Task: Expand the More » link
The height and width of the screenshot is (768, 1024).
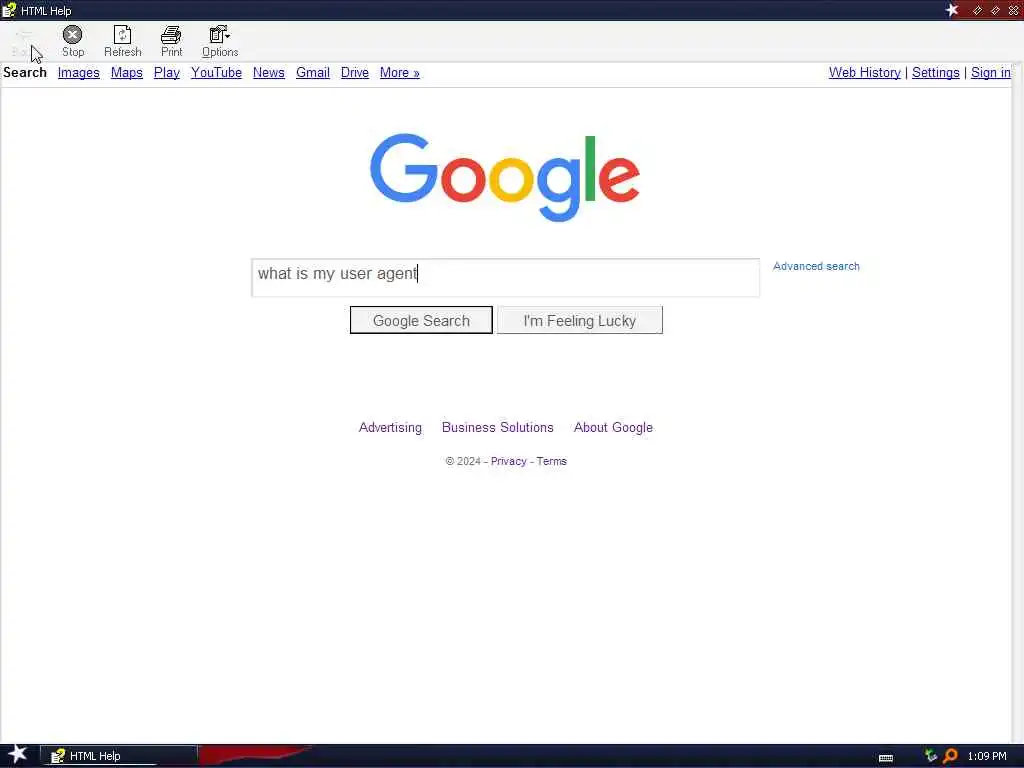Action: point(400,72)
